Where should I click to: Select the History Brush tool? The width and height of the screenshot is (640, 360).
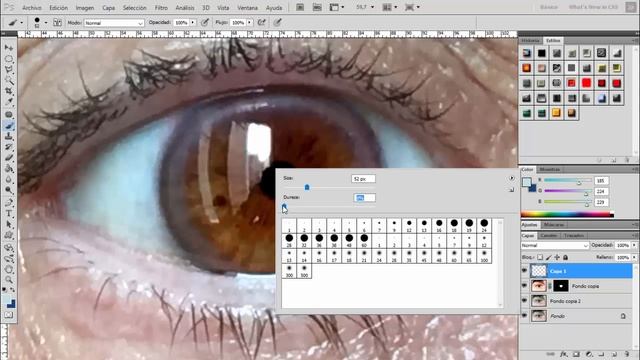point(9,147)
